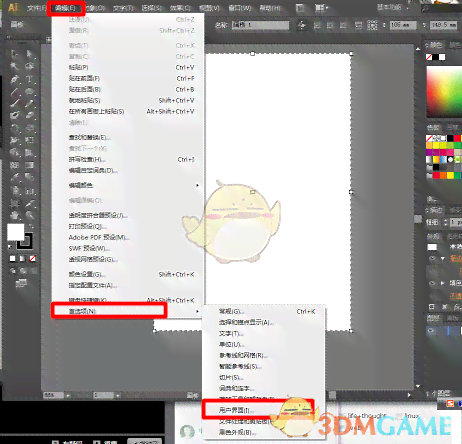The width and height of the screenshot is (462, 444).
Task: Set paint mode to None (red slash)
Action: 32,259
